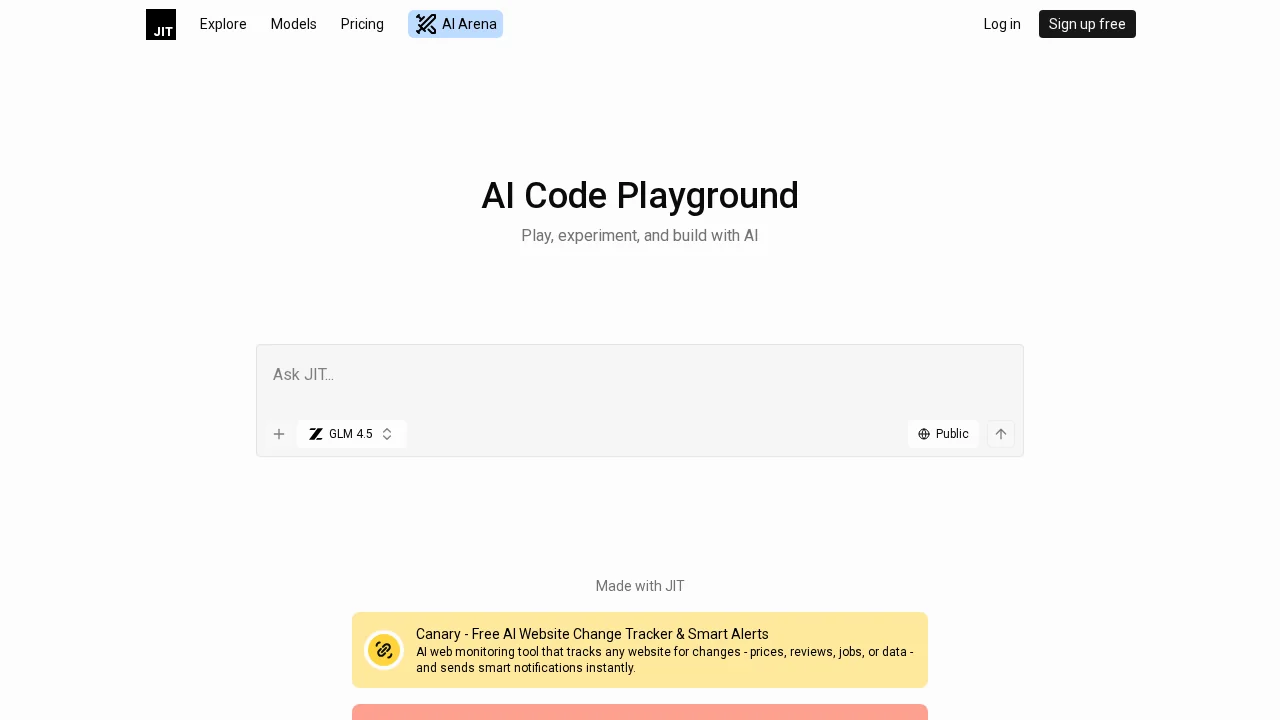Click the Canary yellow link icon
Image resolution: width=1280 pixels, height=720 pixels.
click(384, 650)
